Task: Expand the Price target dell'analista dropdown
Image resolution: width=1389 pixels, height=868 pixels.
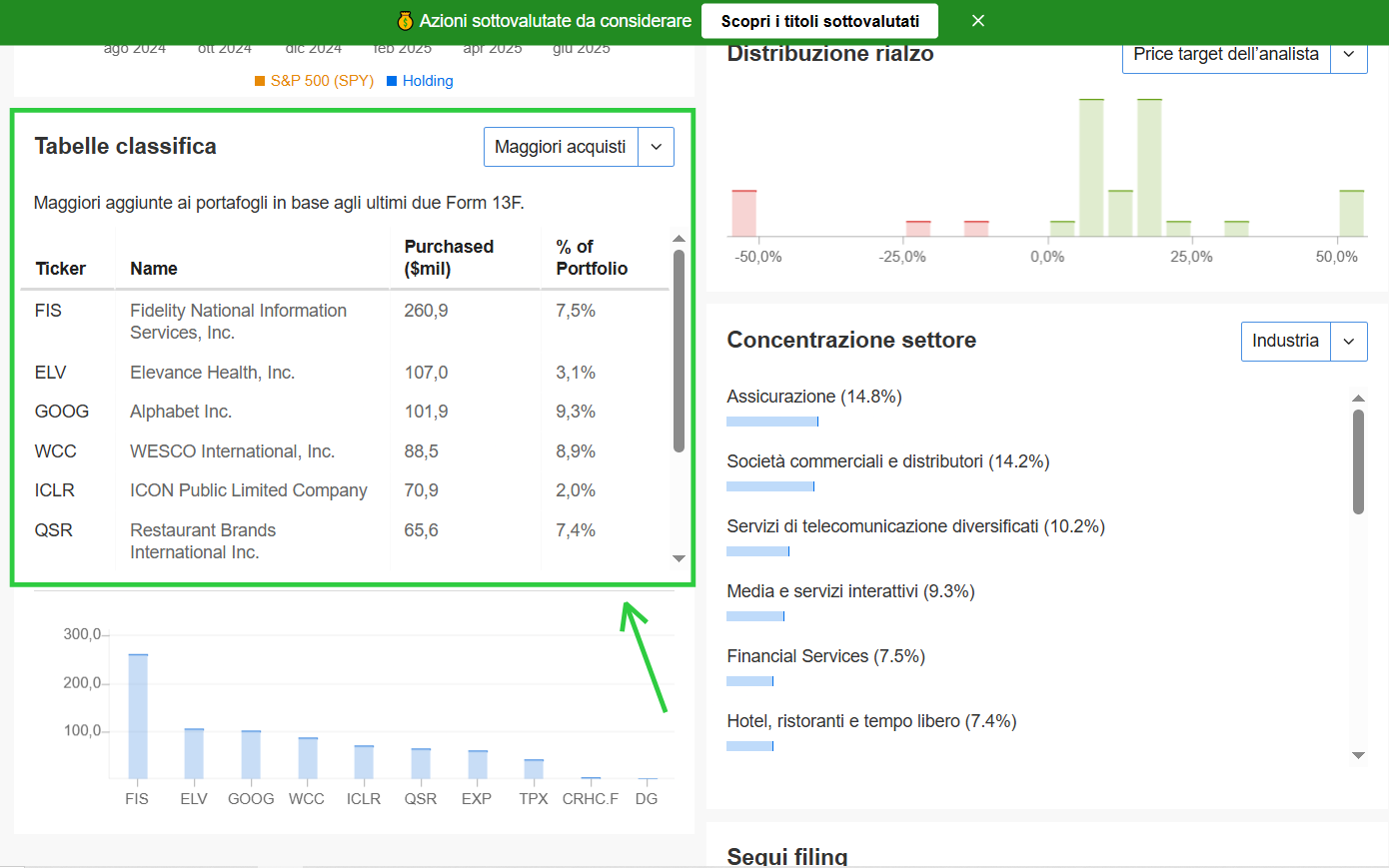Action: click(x=1244, y=54)
